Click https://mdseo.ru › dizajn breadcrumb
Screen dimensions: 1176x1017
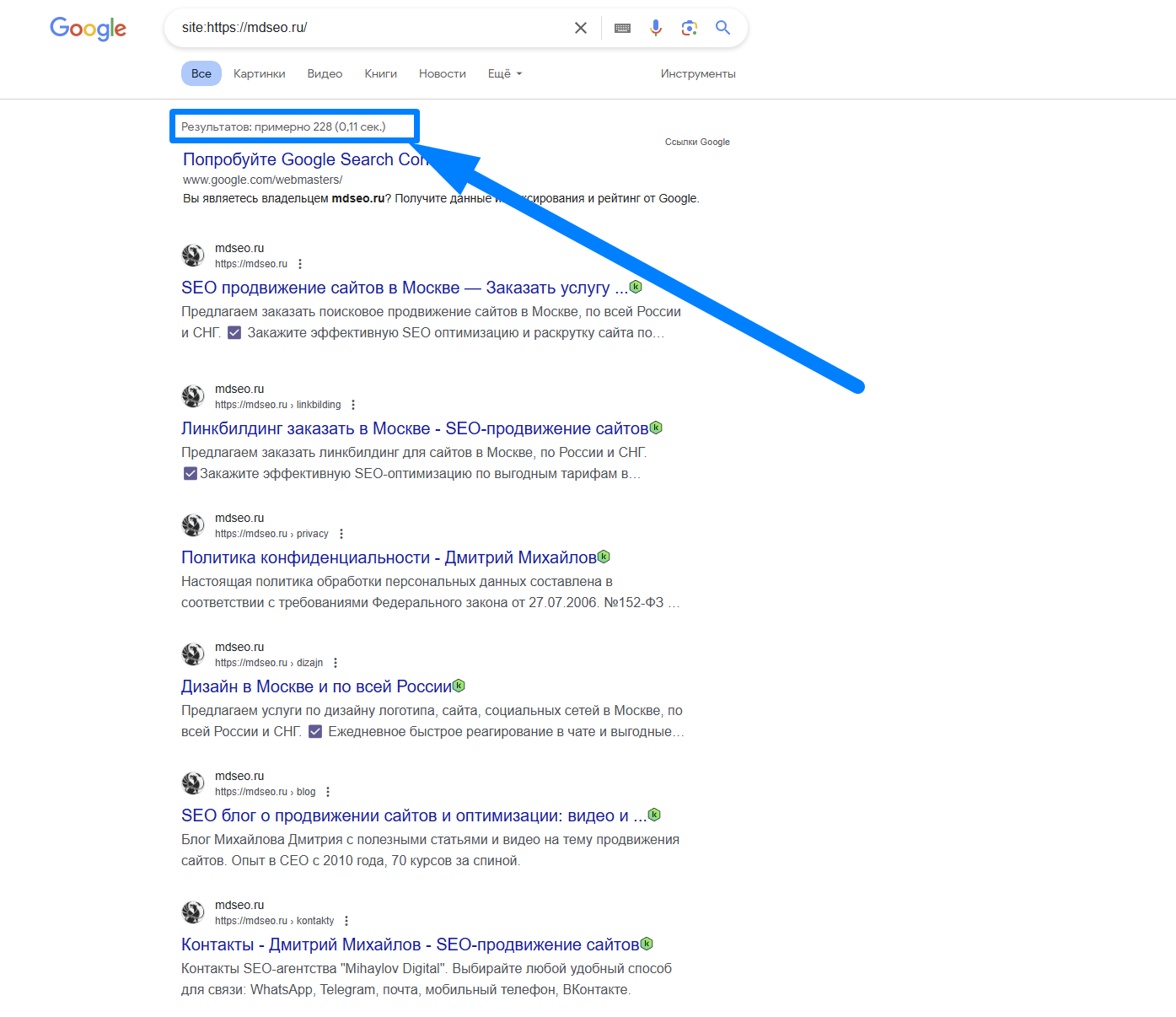[269, 663]
